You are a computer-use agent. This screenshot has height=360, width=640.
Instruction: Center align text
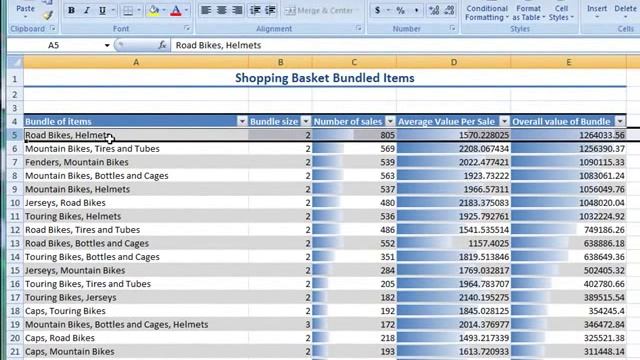click(221, 10)
